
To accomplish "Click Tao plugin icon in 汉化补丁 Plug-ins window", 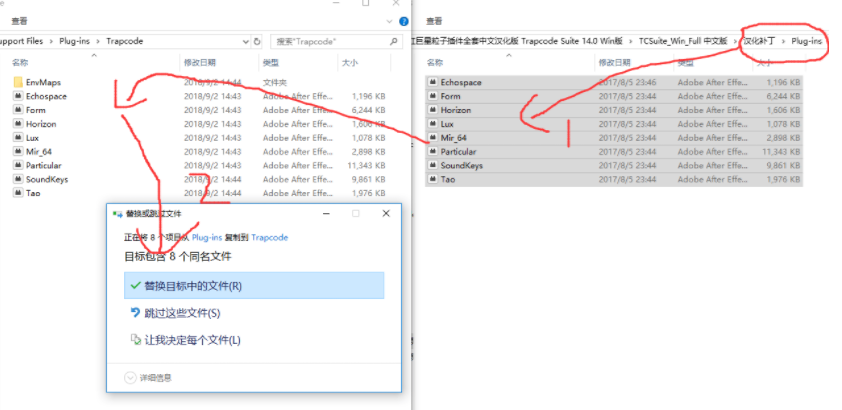I will [432, 179].
